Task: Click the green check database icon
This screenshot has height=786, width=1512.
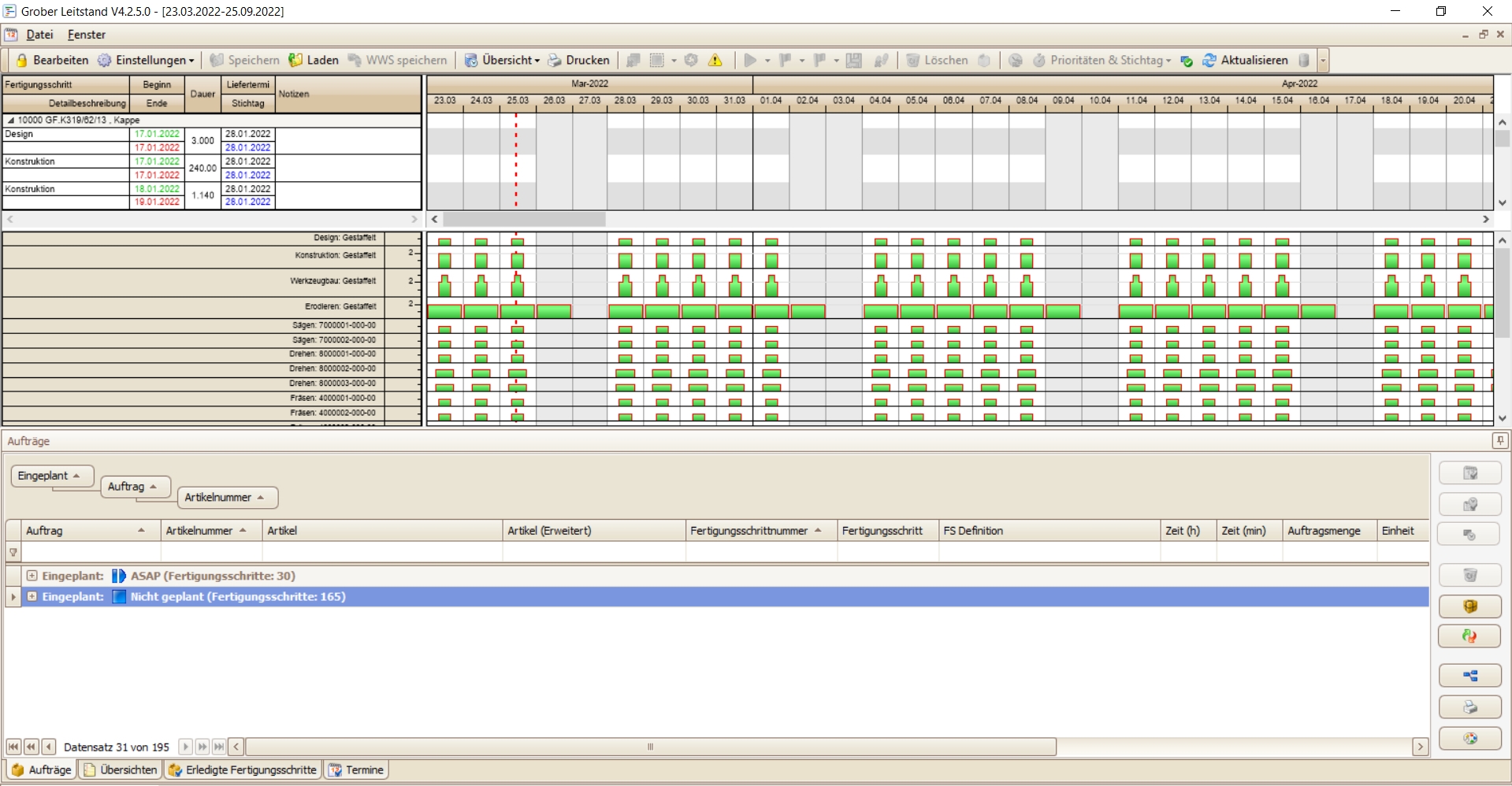Action: coord(1187,61)
